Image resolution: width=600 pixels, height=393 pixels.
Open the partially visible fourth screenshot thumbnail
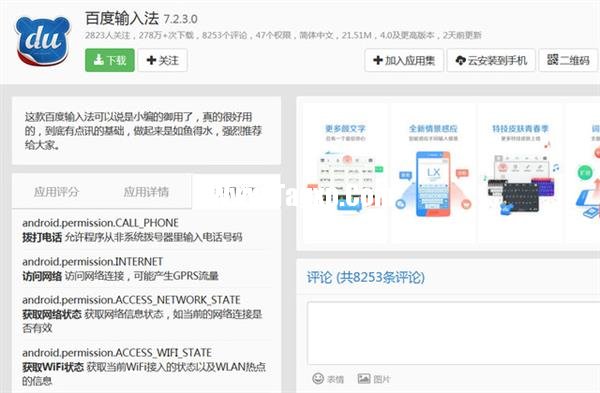click(583, 173)
